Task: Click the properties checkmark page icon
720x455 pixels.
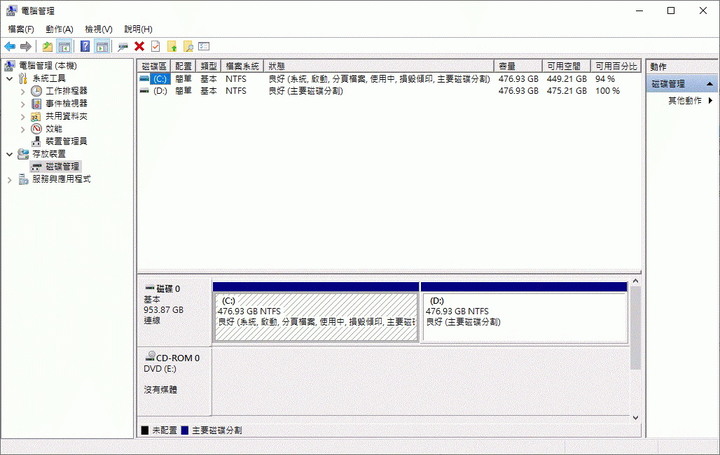Action: point(155,46)
